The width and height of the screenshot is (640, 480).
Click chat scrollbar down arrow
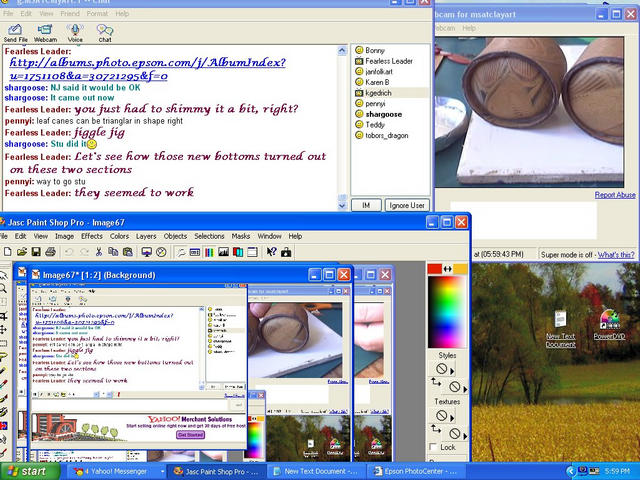point(342,206)
